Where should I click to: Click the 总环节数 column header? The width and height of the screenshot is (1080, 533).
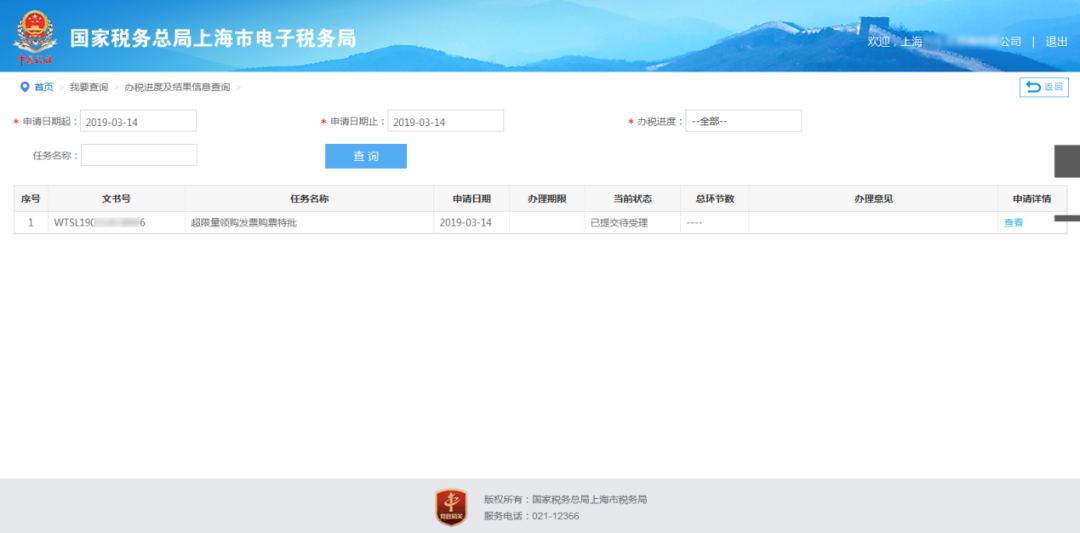715,198
